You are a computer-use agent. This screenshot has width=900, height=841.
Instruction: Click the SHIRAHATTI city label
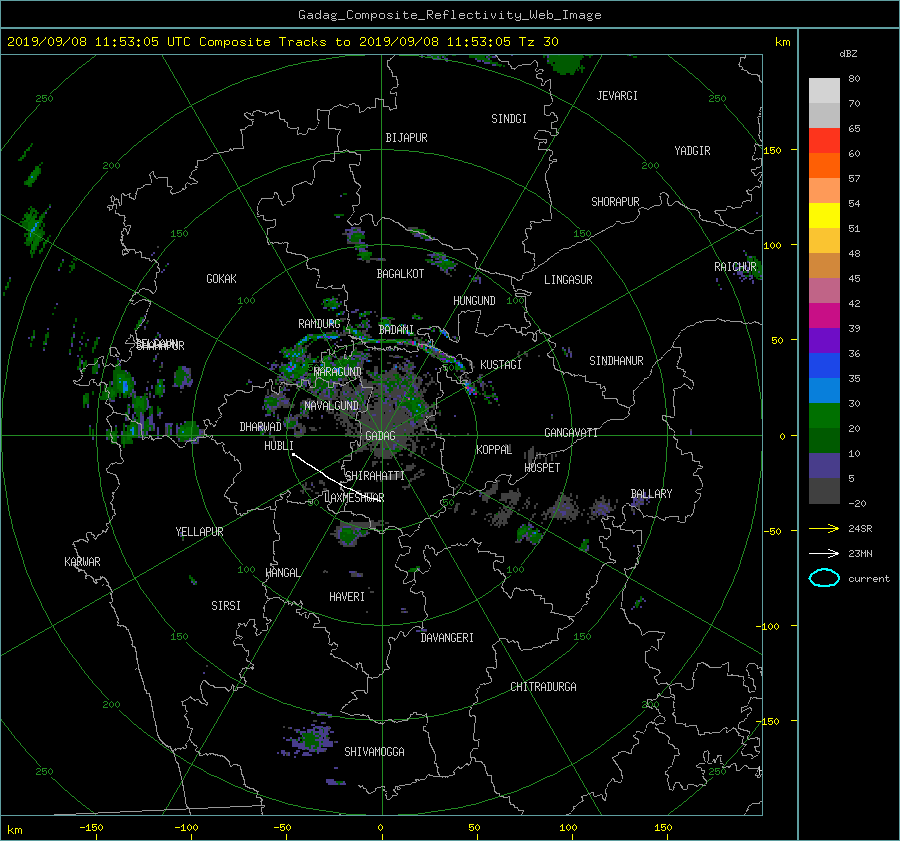pyautogui.click(x=375, y=476)
